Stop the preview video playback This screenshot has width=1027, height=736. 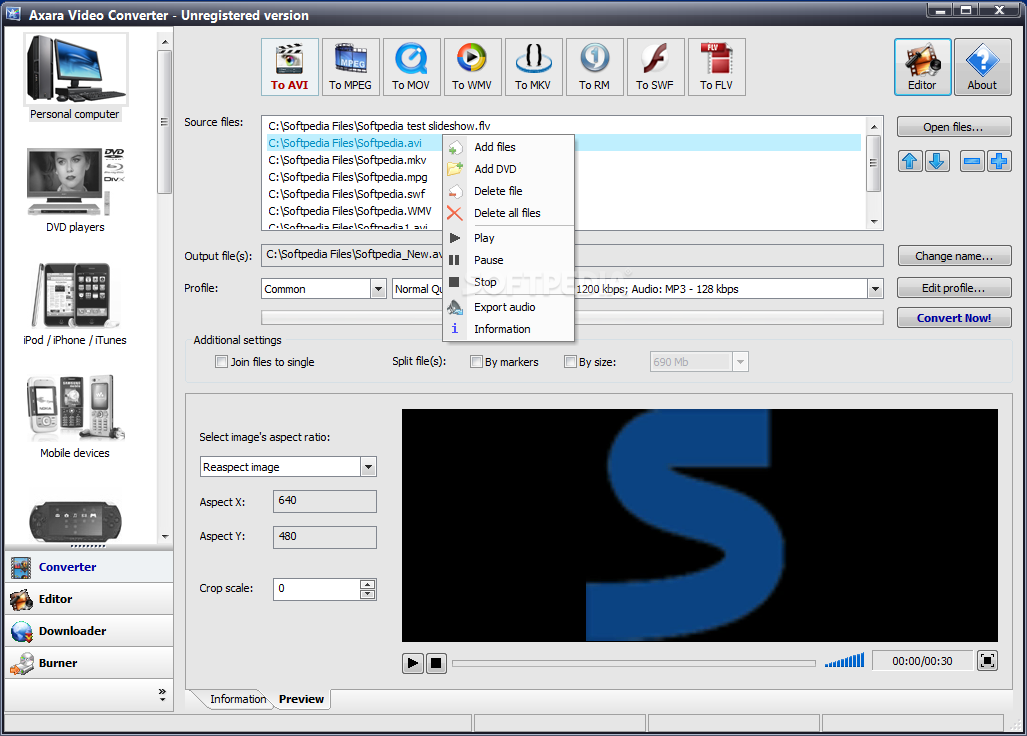click(x=436, y=663)
